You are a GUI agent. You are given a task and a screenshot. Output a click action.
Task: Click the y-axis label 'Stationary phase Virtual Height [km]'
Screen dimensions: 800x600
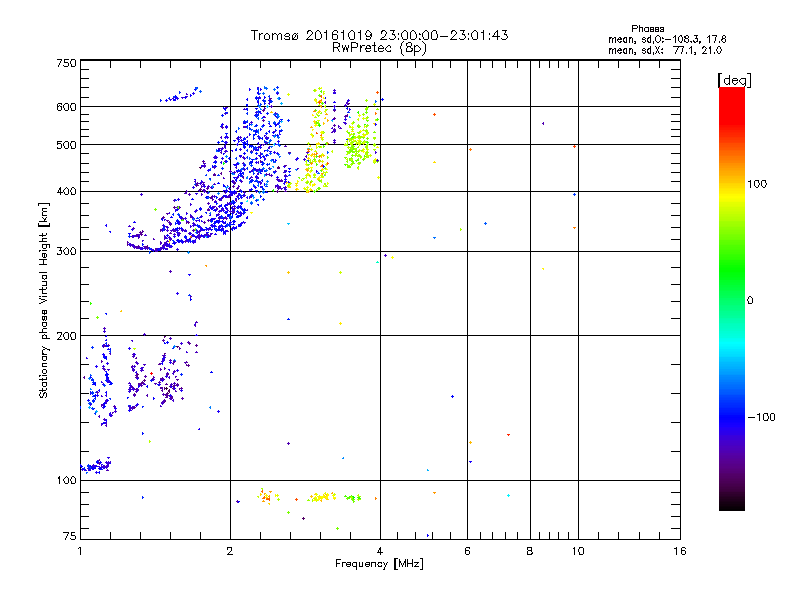tap(44, 300)
